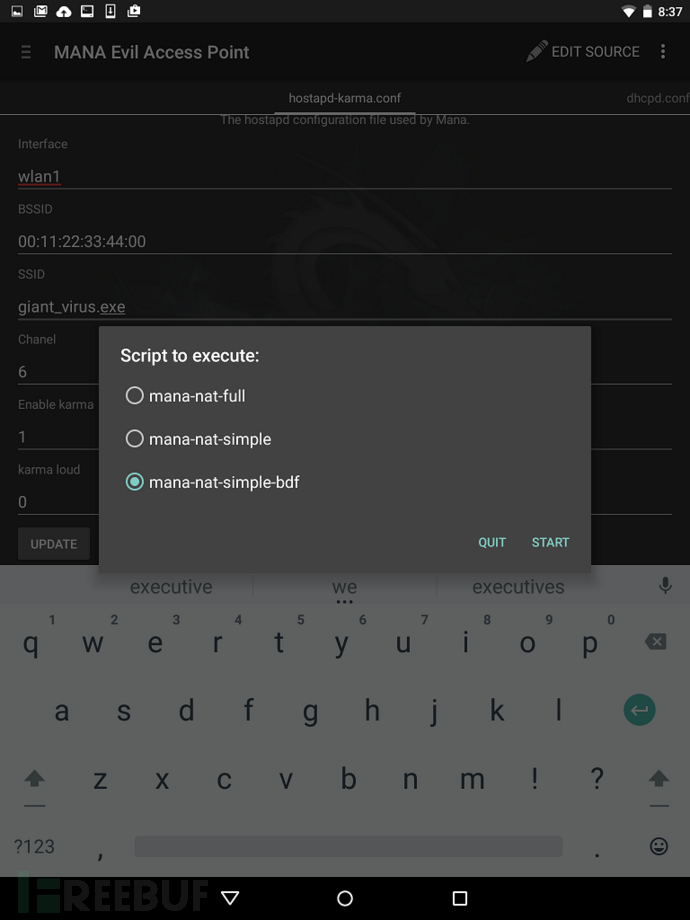The width and height of the screenshot is (690, 920).
Task: Tap the green enter key icon
Action: click(x=640, y=710)
